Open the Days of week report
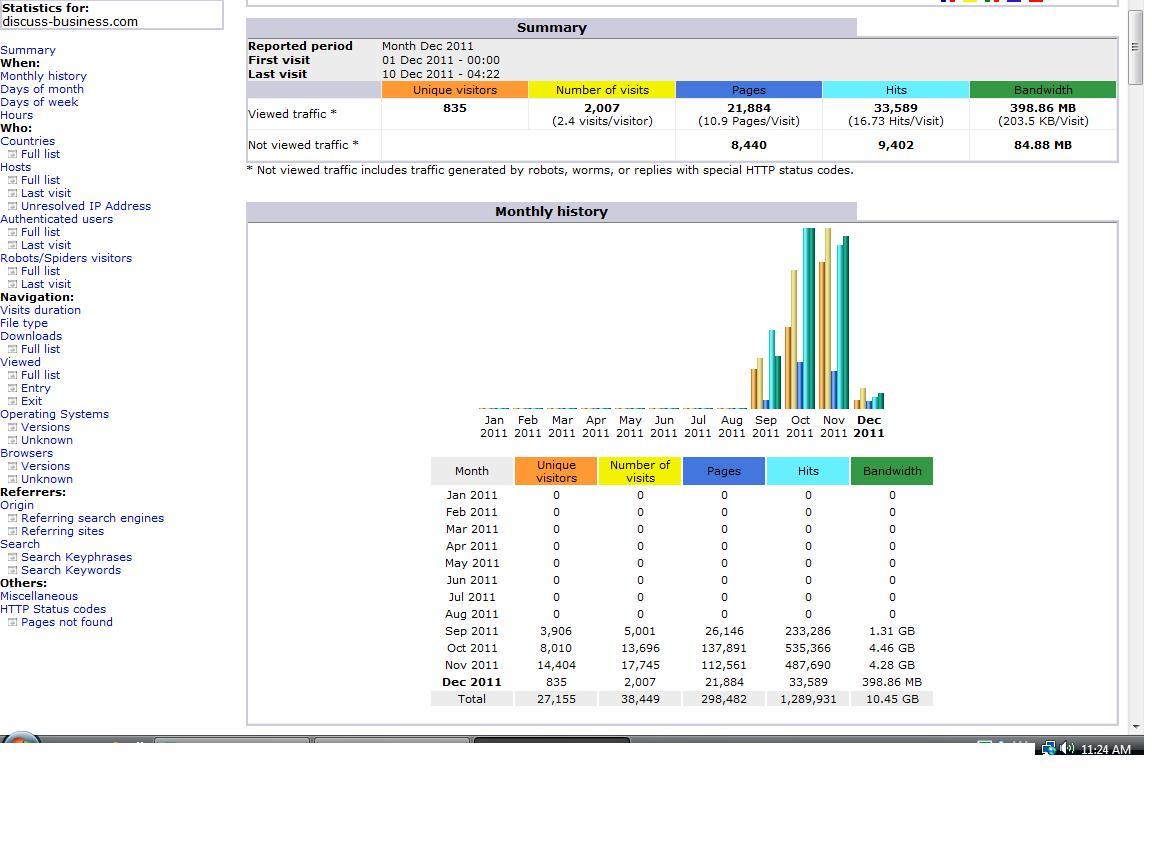This screenshot has width=1152, height=864. tap(39, 102)
